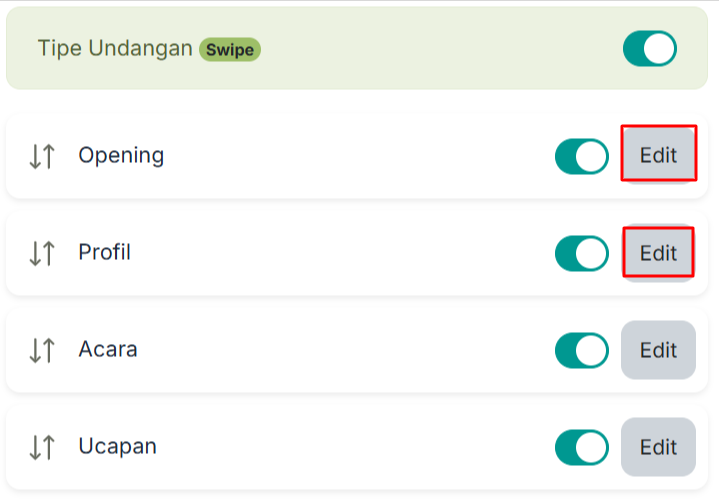Disable the Opening section toggle
This screenshot has height=499, width=719.
pyautogui.click(x=581, y=156)
